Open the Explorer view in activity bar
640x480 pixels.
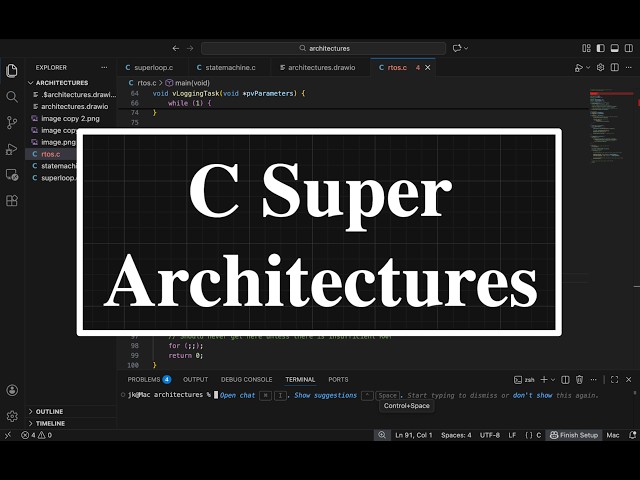(x=12, y=71)
